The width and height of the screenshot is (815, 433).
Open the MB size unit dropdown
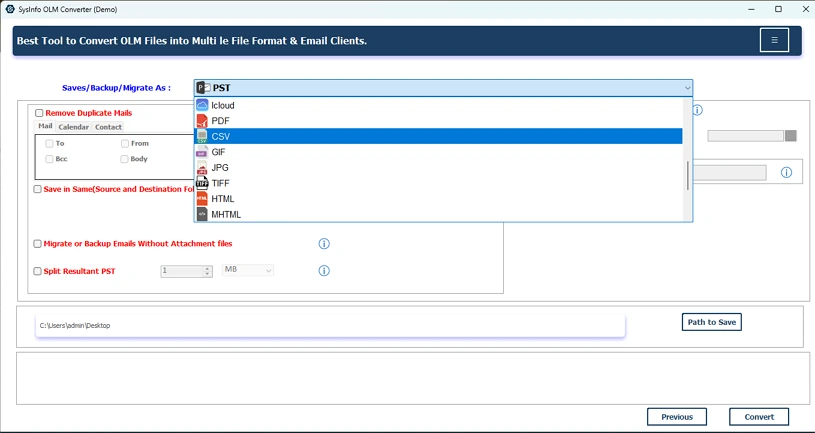[x=248, y=270]
